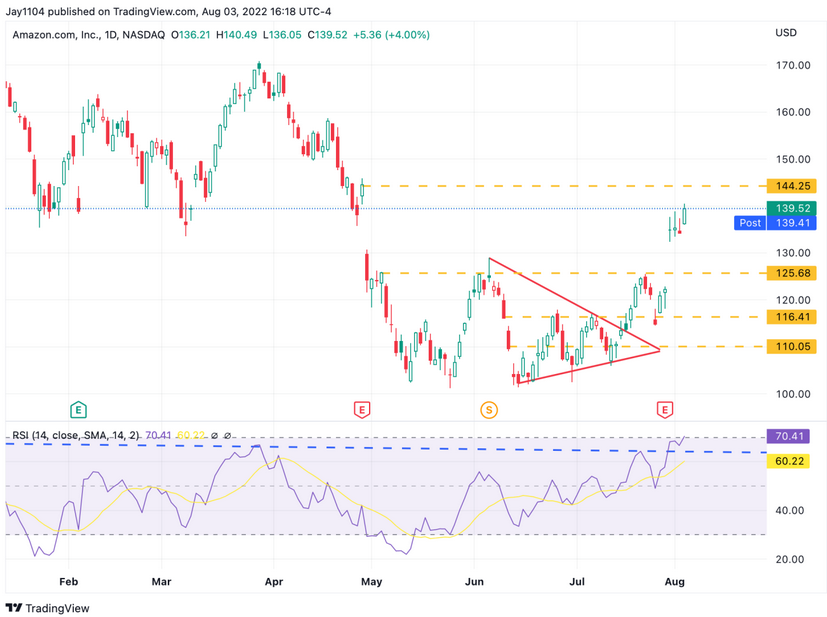Click the blue Post label
The image size is (827, 617).
point(749,223)
